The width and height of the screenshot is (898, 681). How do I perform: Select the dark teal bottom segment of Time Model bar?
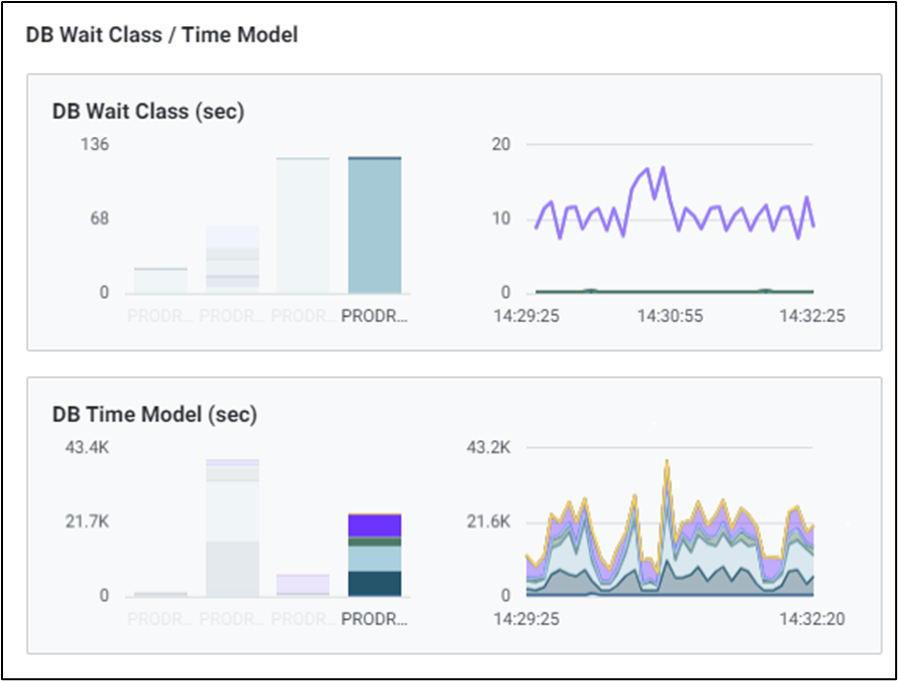(x=374, y=583)
